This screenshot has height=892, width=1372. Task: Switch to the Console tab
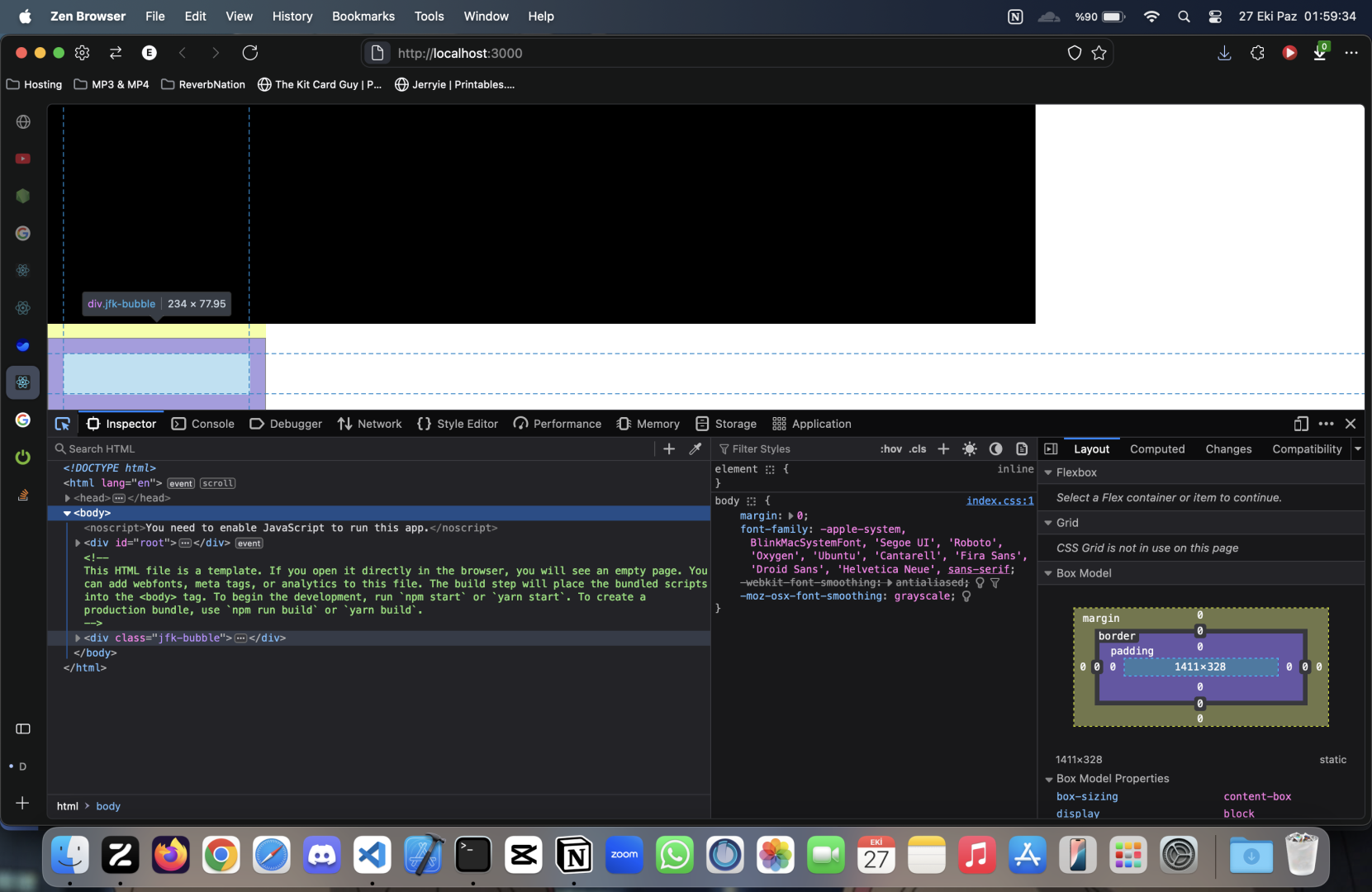(203, 424)
